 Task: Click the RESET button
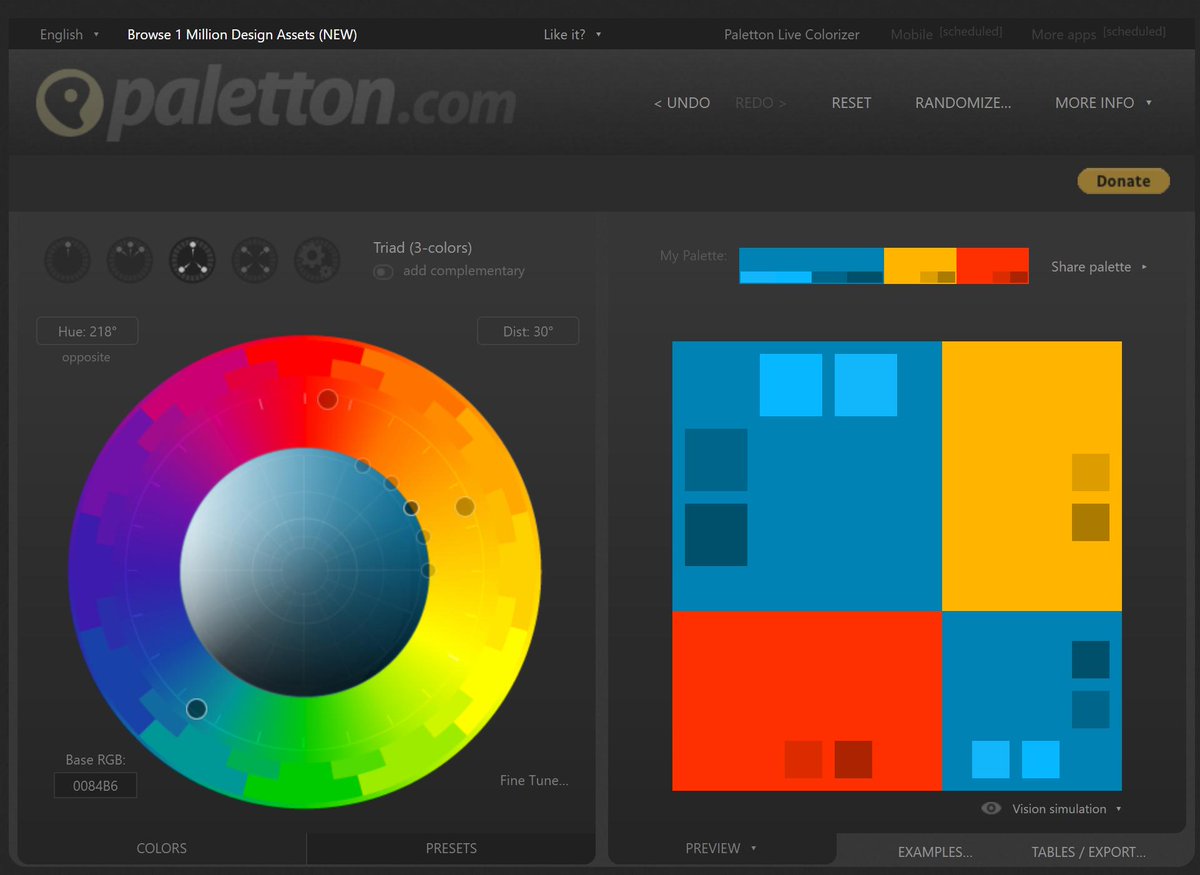(851, 103)
